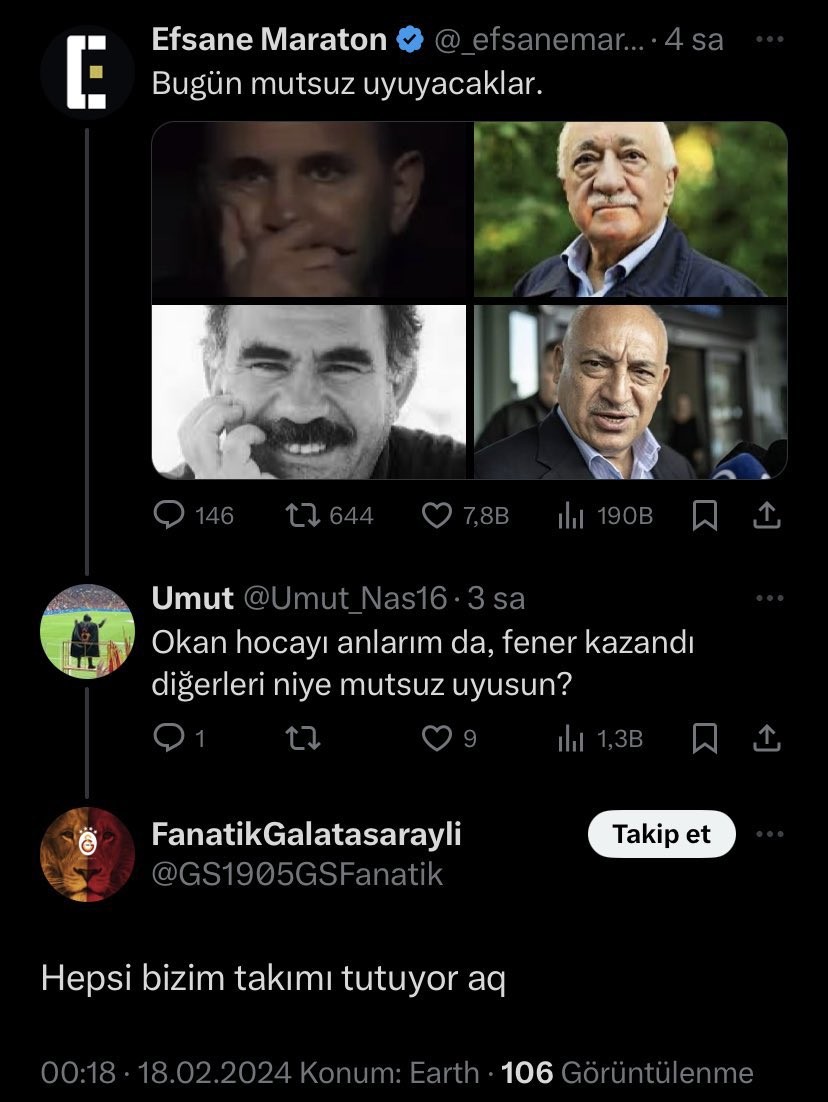Share Umut's reply
Viewport: 828px width, 1102px height.
point(766,738)
